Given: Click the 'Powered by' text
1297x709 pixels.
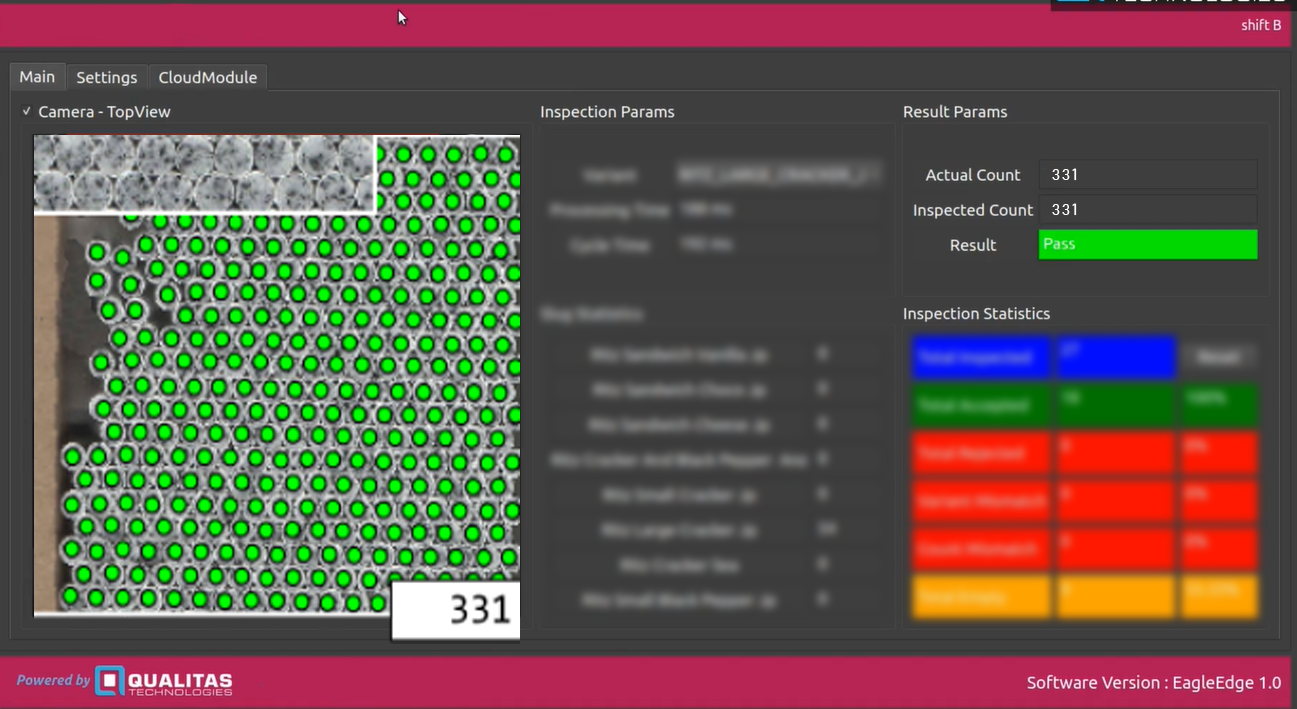Looking at the screenshot, I should pos(53,681).
